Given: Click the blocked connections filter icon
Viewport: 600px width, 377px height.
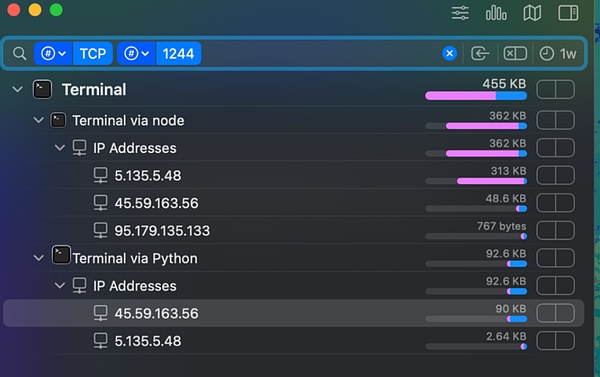Looking at the screenshot, I should coord(515,54).
